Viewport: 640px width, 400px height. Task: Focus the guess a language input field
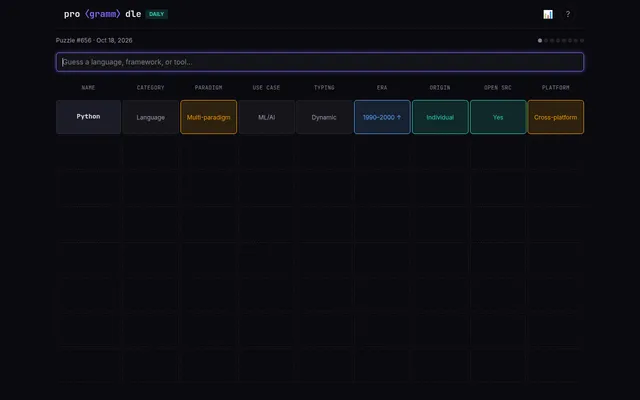320,62
